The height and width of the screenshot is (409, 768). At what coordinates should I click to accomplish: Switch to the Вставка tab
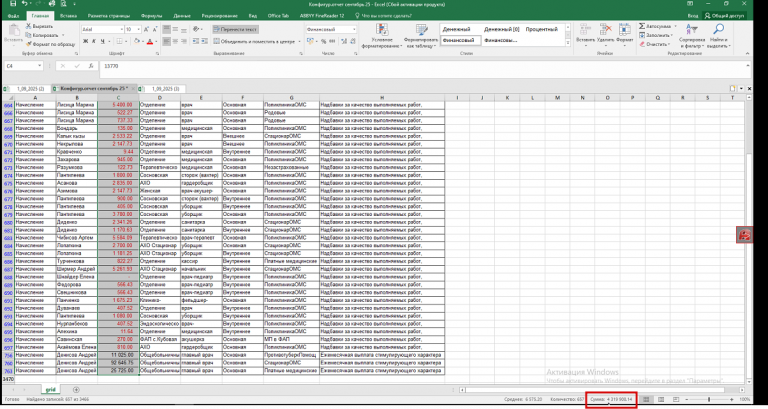point(68,16)
